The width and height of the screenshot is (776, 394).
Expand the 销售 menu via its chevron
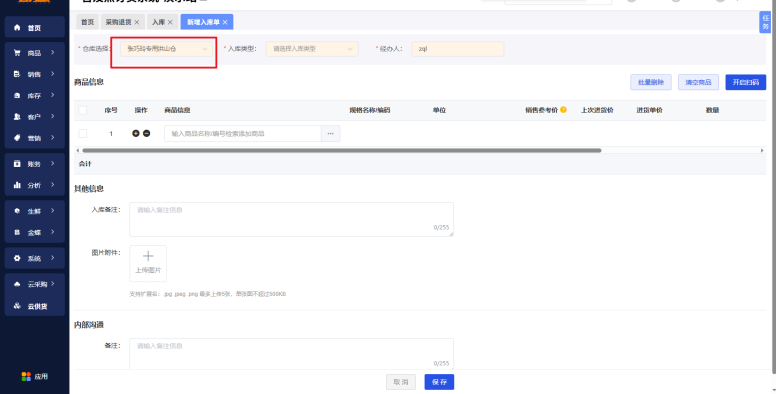click(x=52, y=74)
